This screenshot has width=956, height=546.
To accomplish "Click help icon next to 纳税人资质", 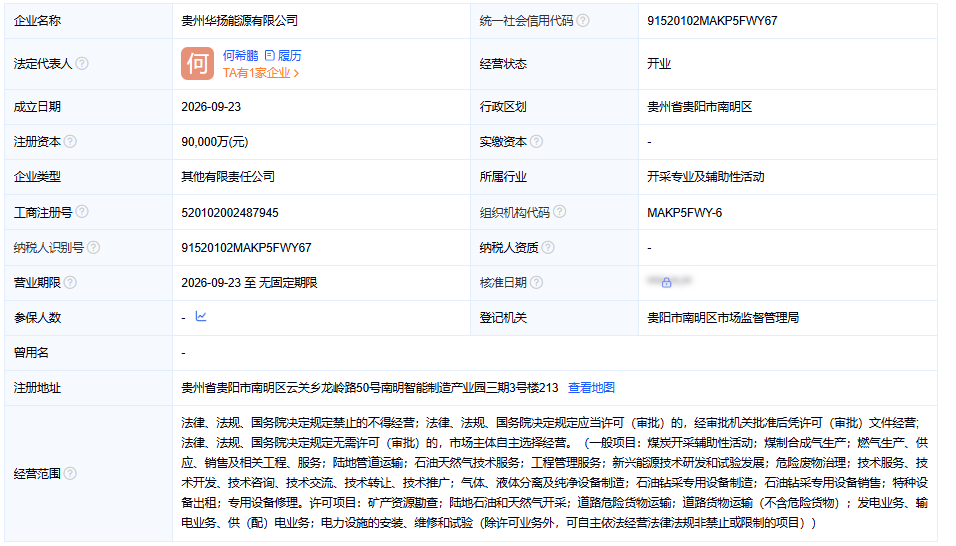I will point(548,247).
